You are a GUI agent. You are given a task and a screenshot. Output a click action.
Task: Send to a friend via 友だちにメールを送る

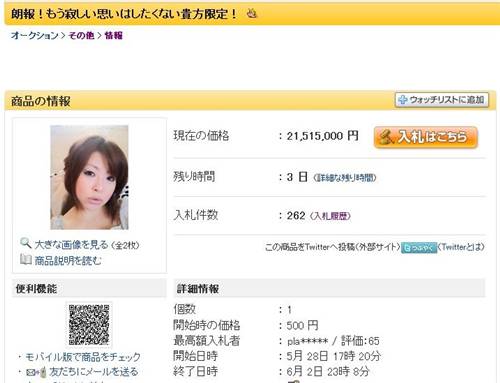(x=94, y=372)
